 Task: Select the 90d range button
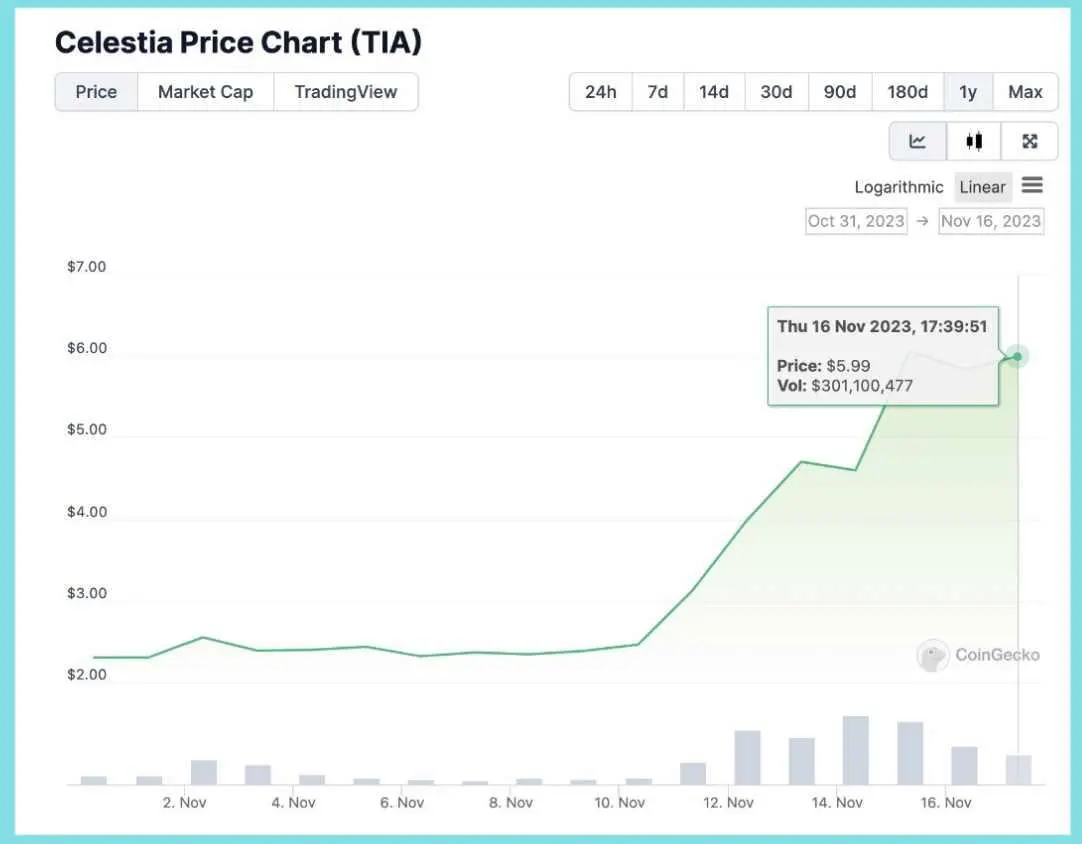pos(840,92)
